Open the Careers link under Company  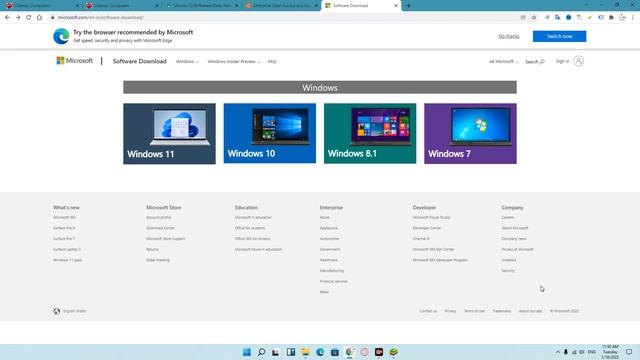508,218
